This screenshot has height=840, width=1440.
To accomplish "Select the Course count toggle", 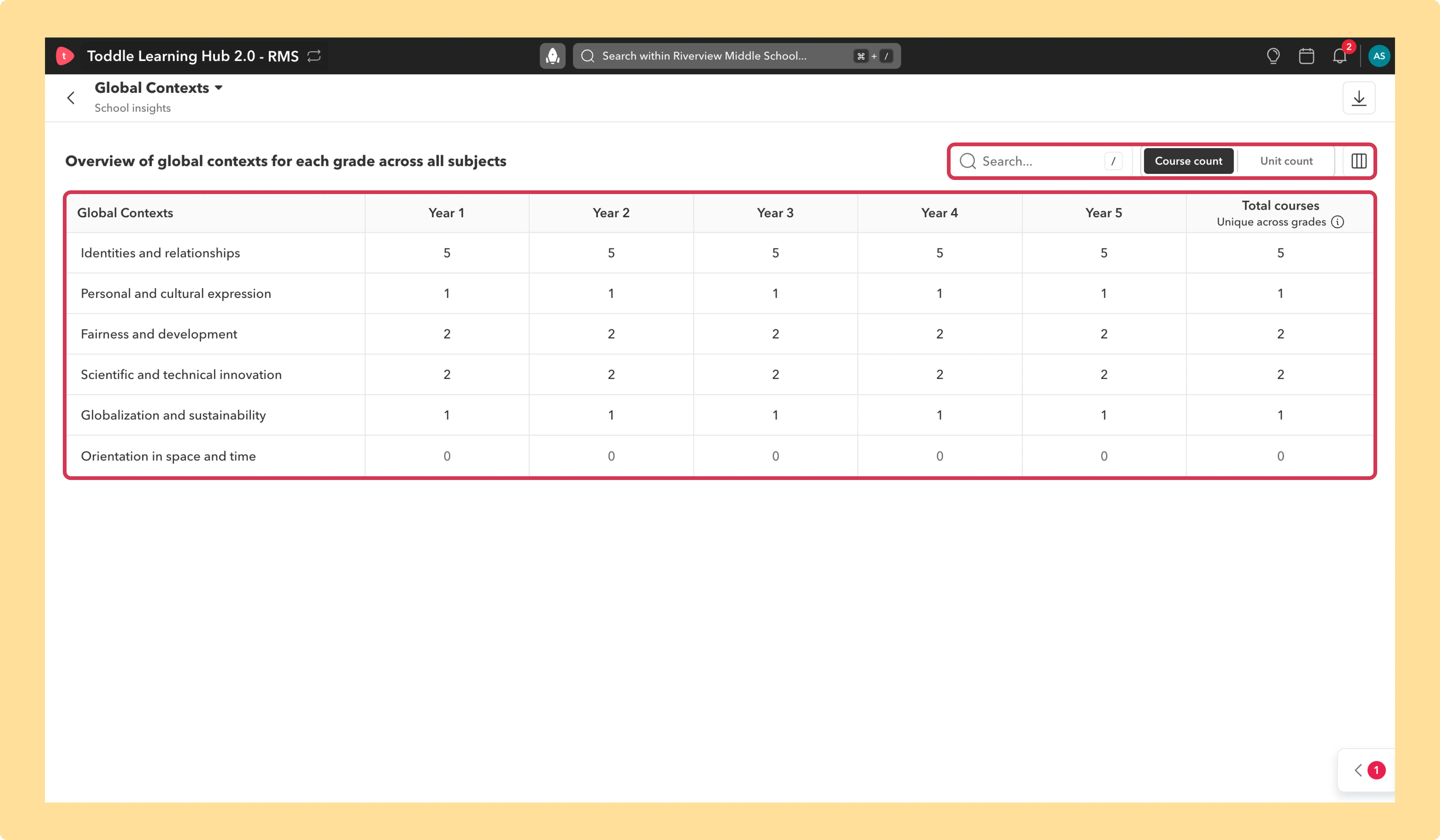I will 1189,161.
